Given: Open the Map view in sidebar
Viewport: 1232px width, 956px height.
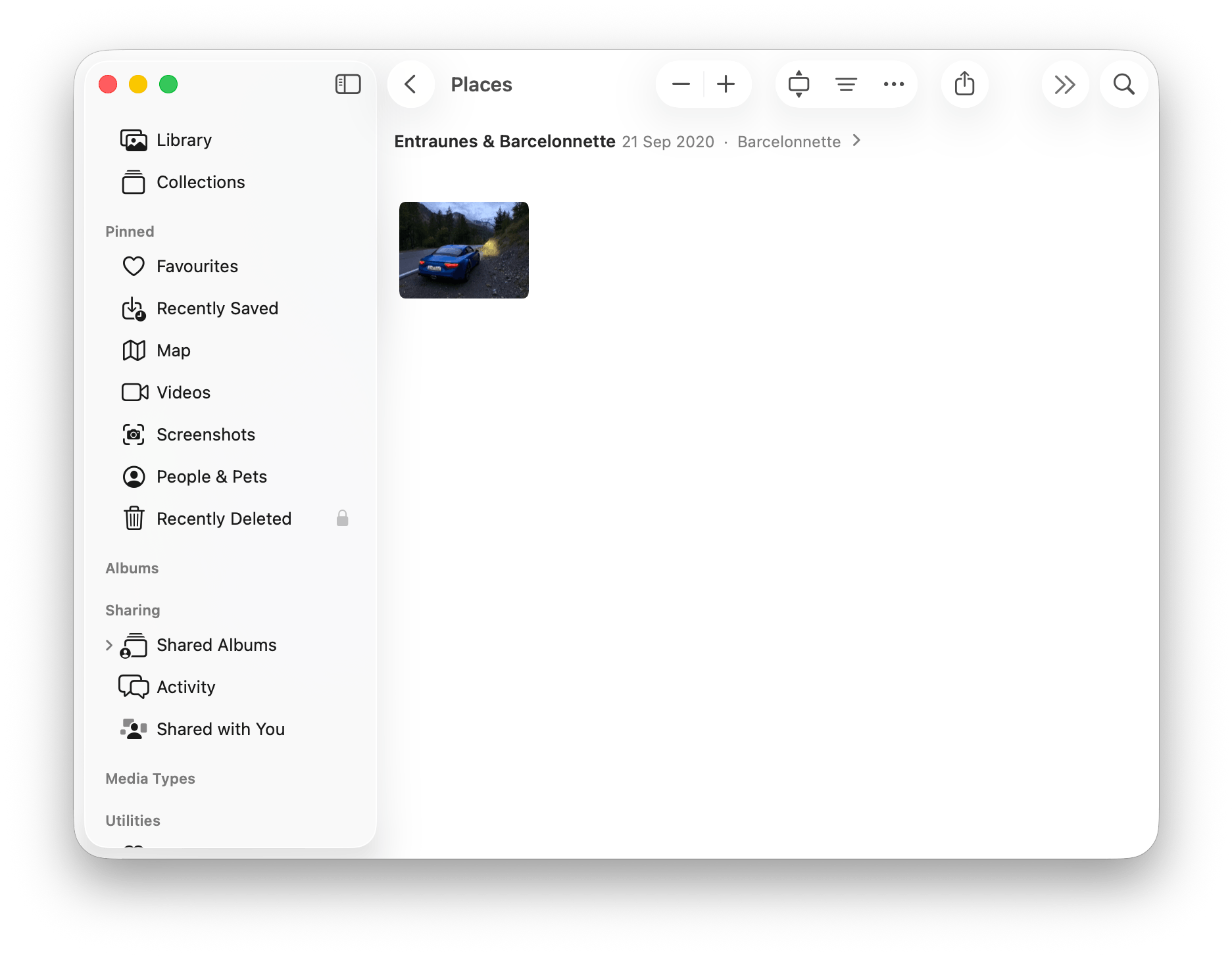Looking at the screenshot, I should 173,350.
